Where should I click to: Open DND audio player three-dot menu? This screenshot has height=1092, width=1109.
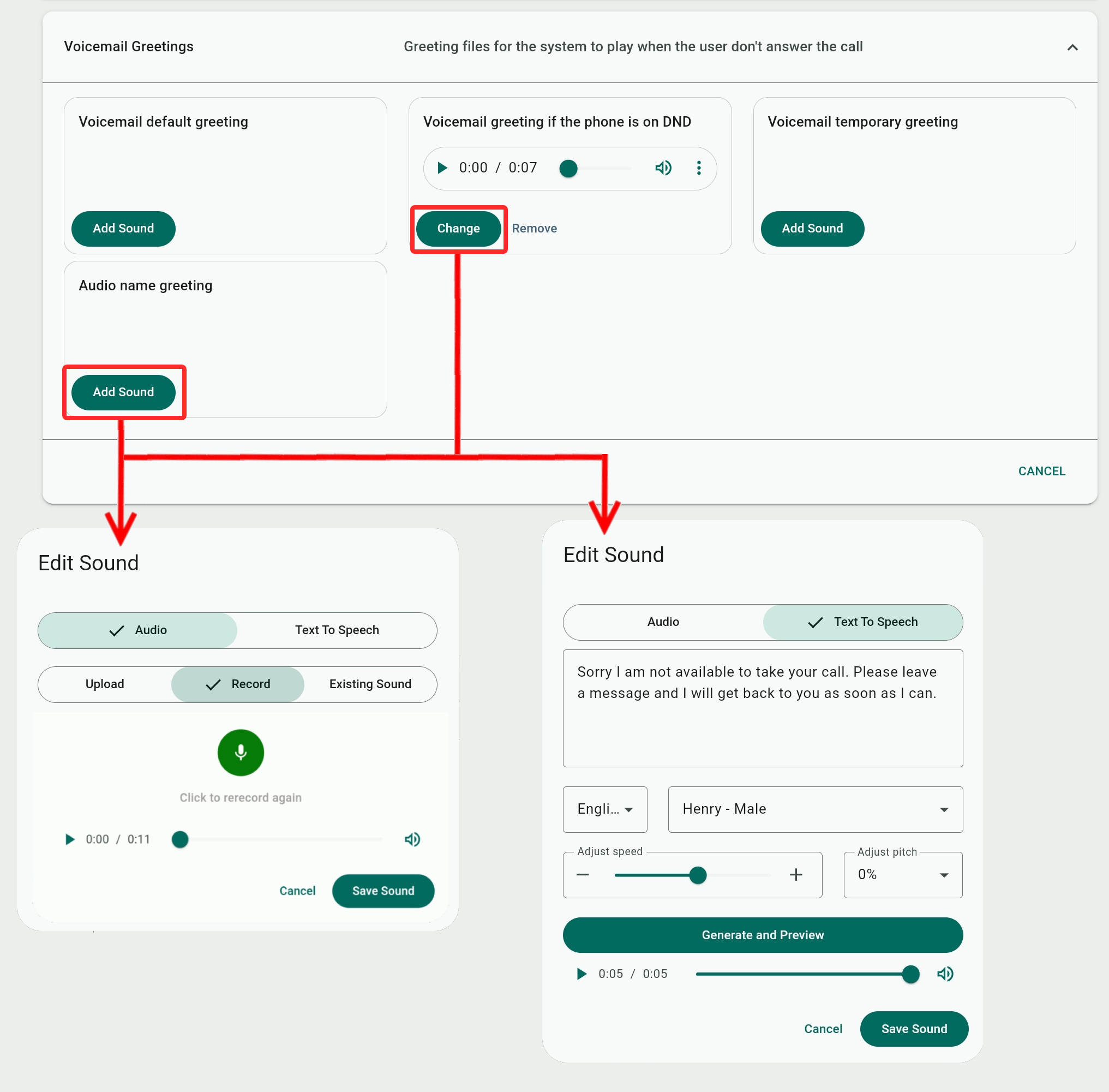pyautogui.click(x=698, y=168)
